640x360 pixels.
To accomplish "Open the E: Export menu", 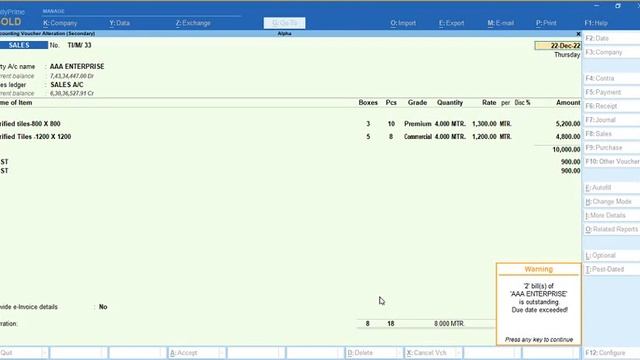I will [x=451, y=23].
